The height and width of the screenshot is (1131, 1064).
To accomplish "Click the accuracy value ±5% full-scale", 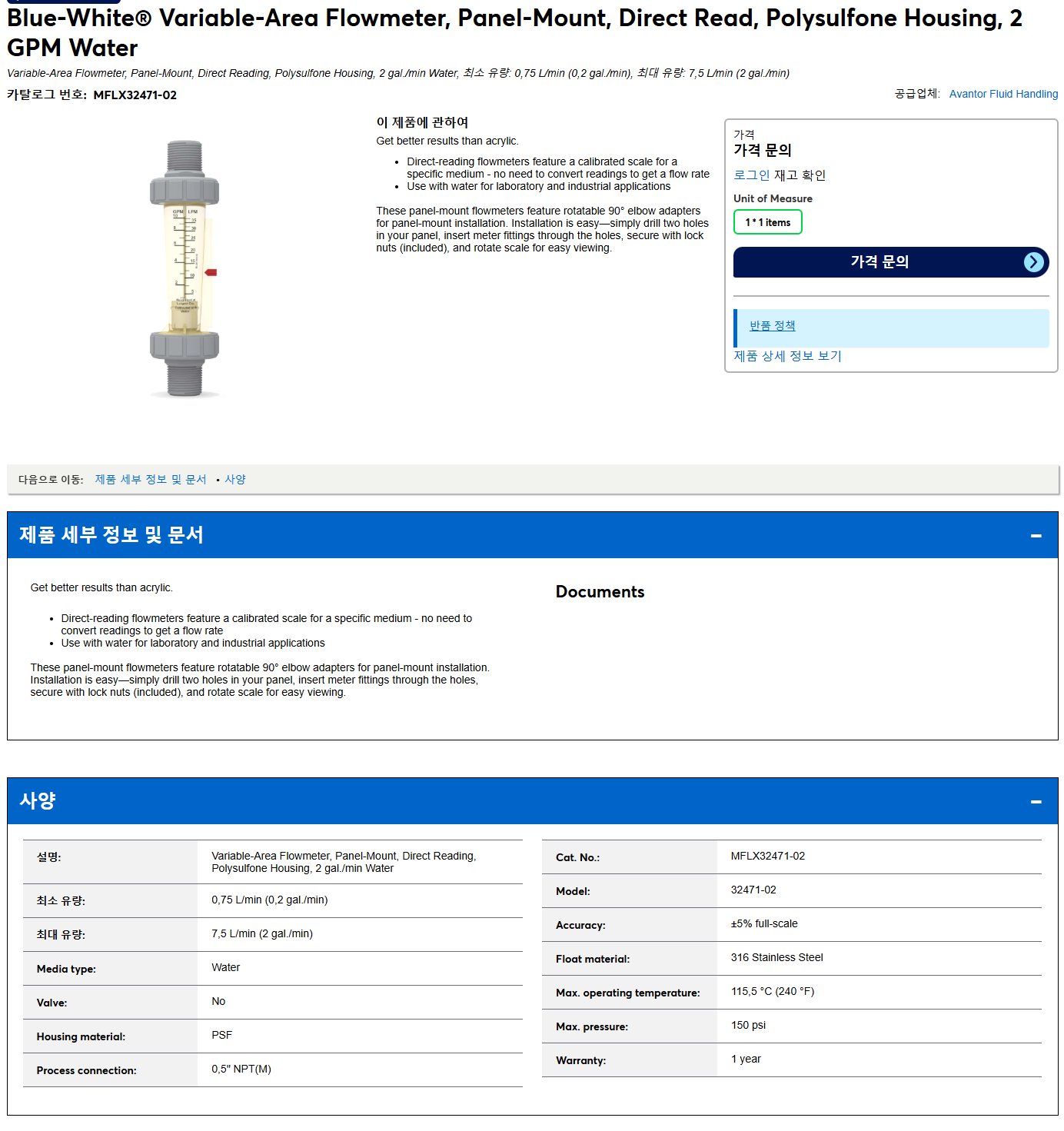I will click(x=764, y=923).
